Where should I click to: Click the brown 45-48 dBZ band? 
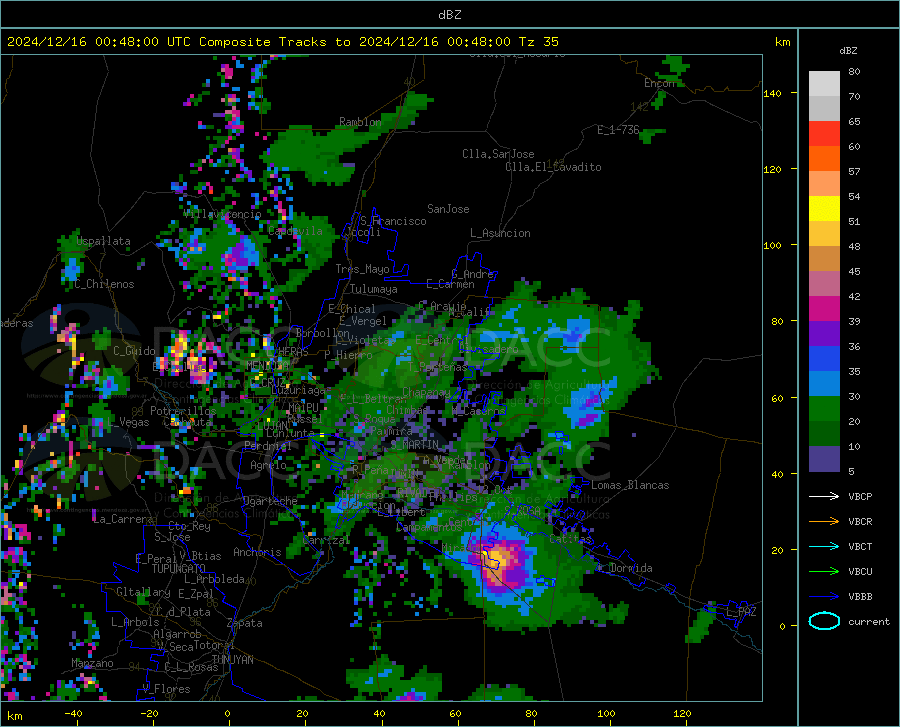click(x=824, y=259)
